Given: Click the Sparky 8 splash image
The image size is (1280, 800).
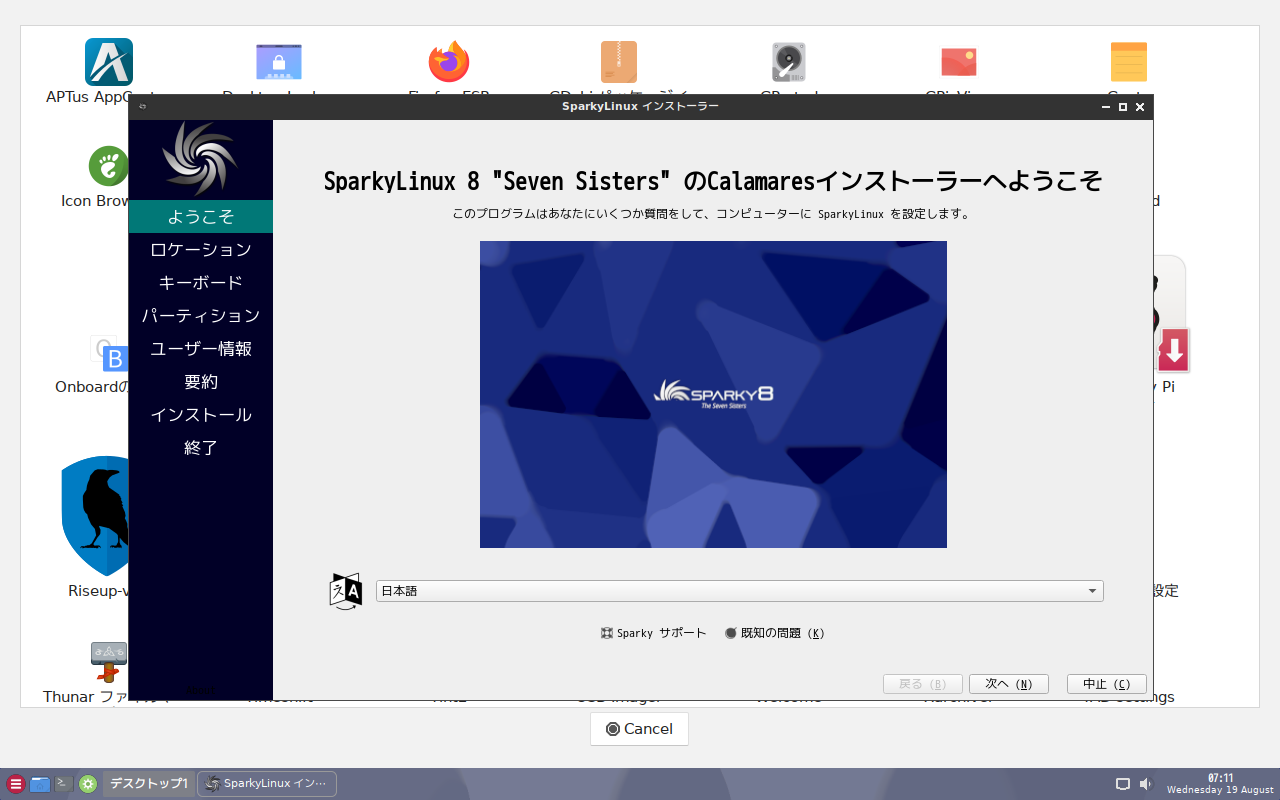Looking at the screenshot, I should point(713,394).
